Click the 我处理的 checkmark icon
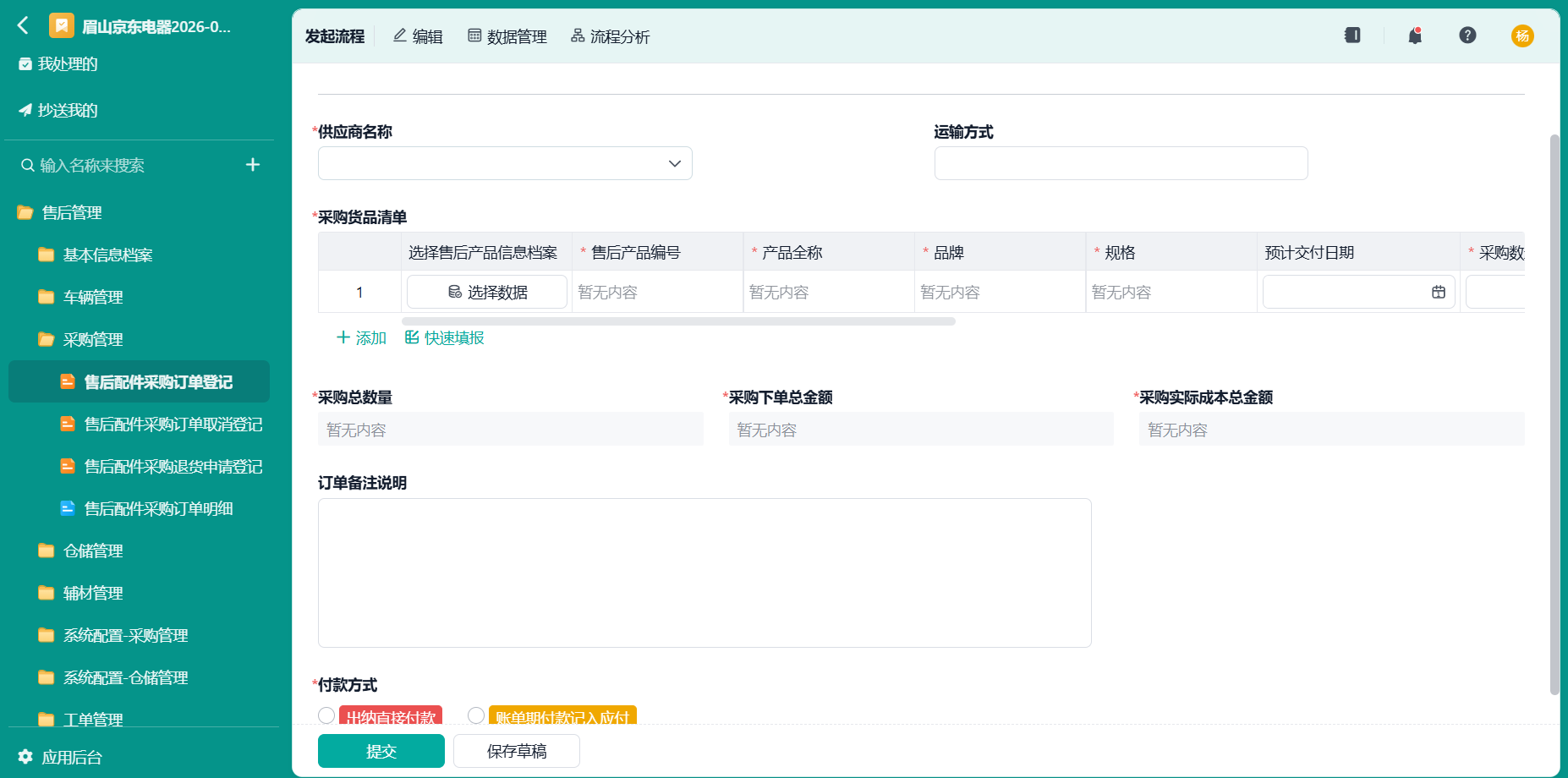 [25, 64]
